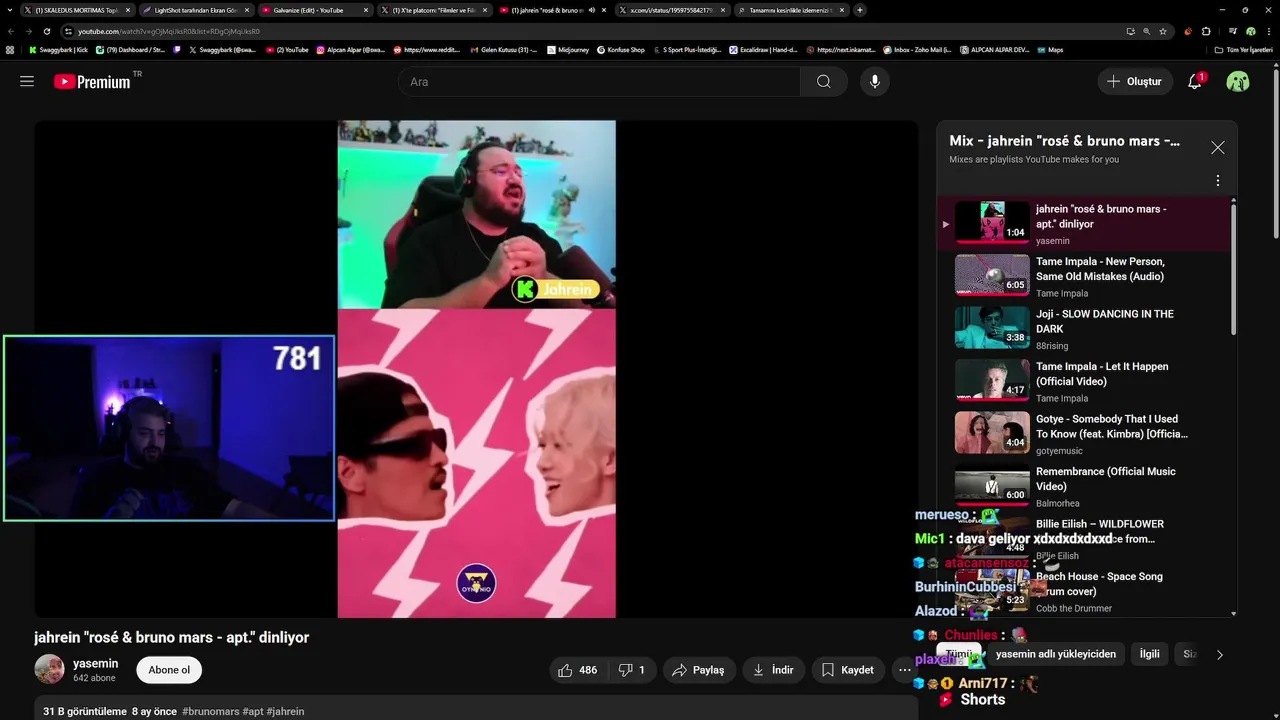Start voice search with microphone icon
Image resolution: width=1280 pixels, height=720 pixels.
(x=875, y=82)
